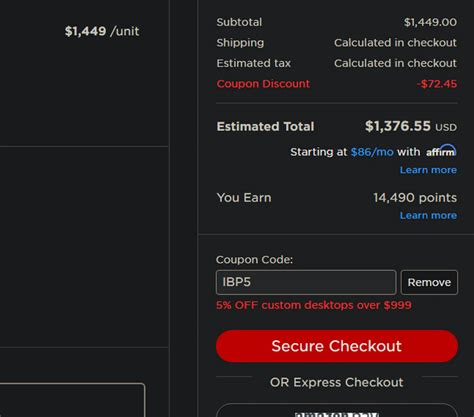Image resolution: width=474 pixels, height=417 pixels.
Task: Click the Estimated Total label
Action: (265, 127)
